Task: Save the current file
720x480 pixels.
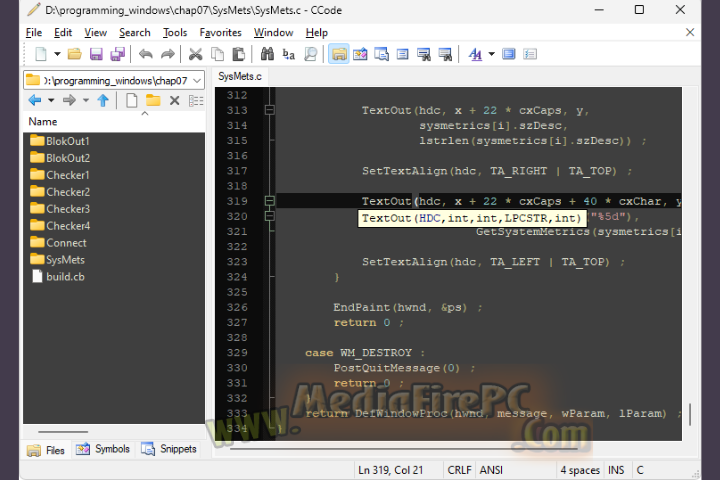Action: point(96,54)
